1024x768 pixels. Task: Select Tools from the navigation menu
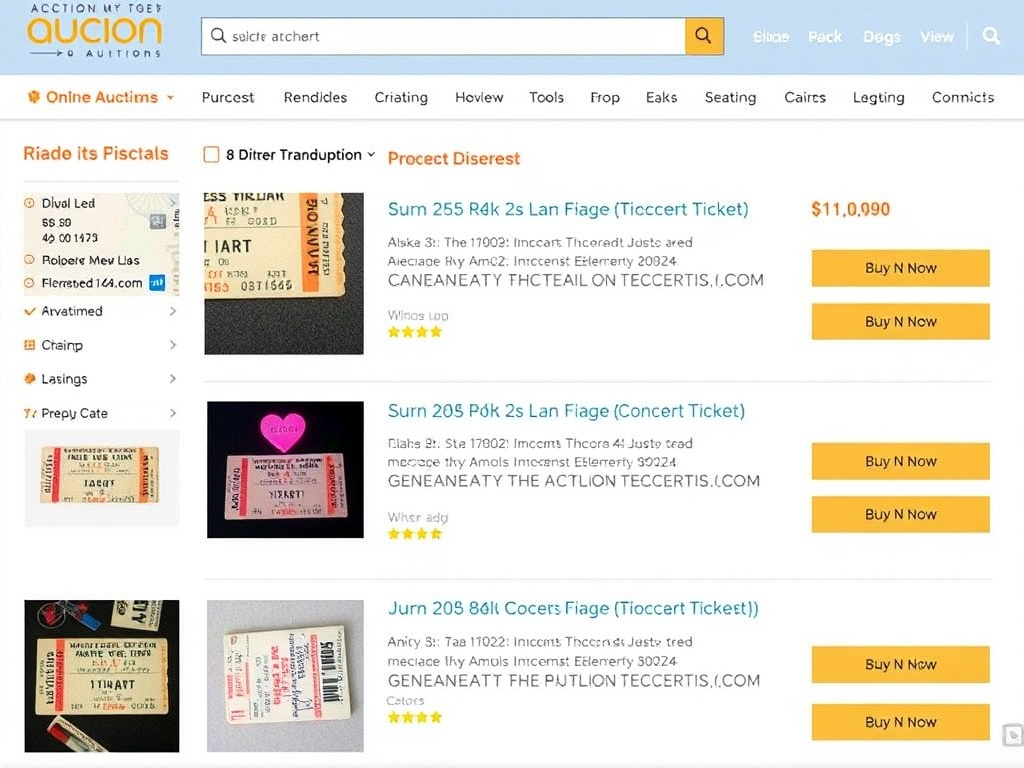[x=546, y=96]
